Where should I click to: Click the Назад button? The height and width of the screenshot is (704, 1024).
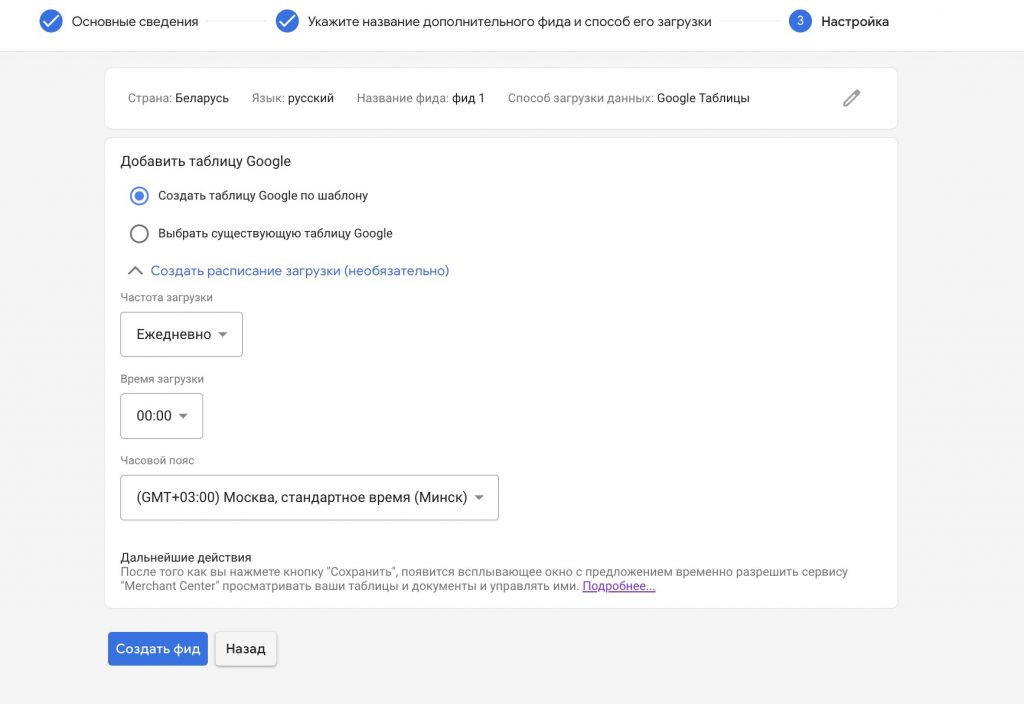click(x=246, y=648)
